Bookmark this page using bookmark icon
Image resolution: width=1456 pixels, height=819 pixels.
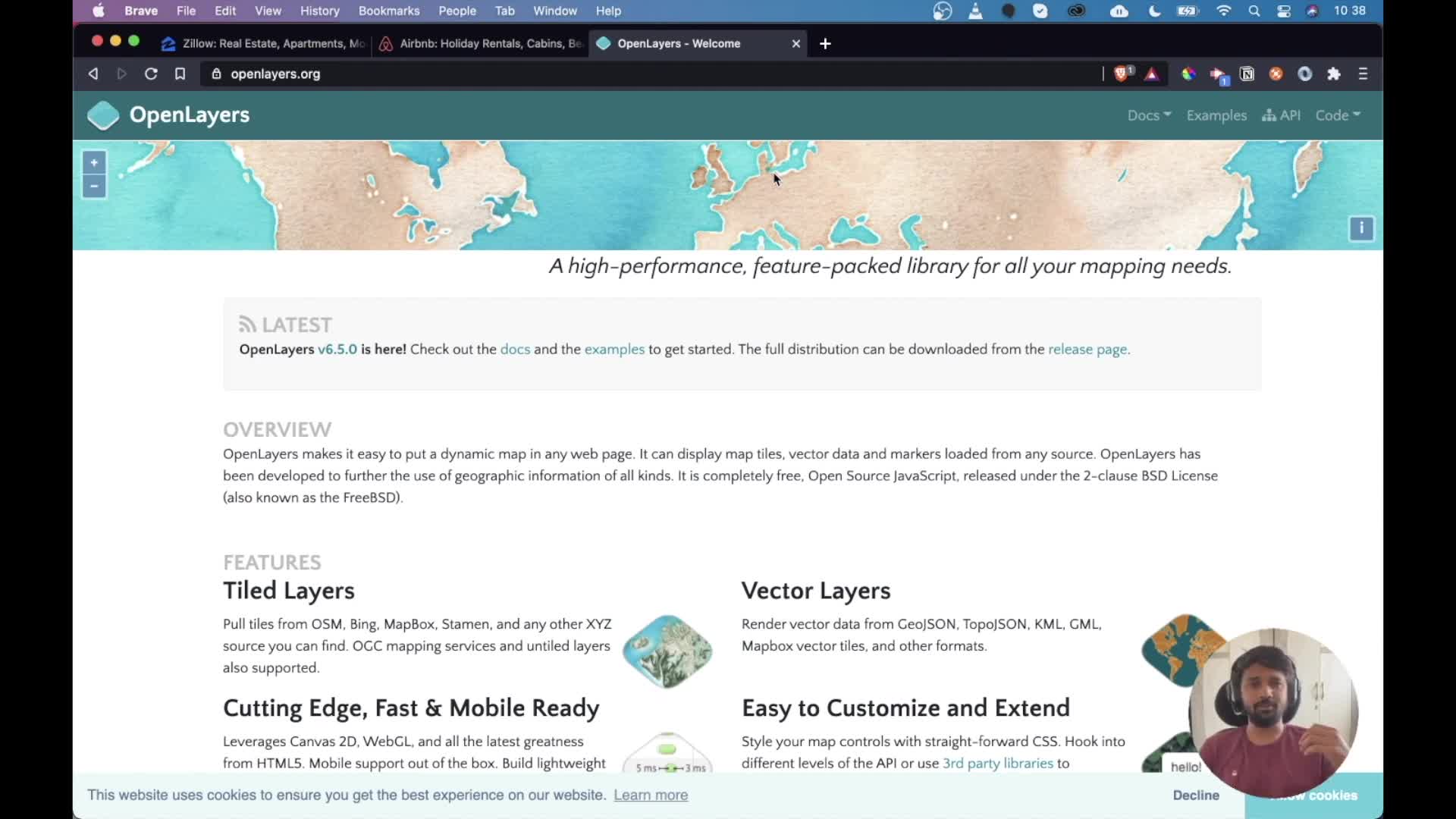pyautogui.click(x=180, y=74)
